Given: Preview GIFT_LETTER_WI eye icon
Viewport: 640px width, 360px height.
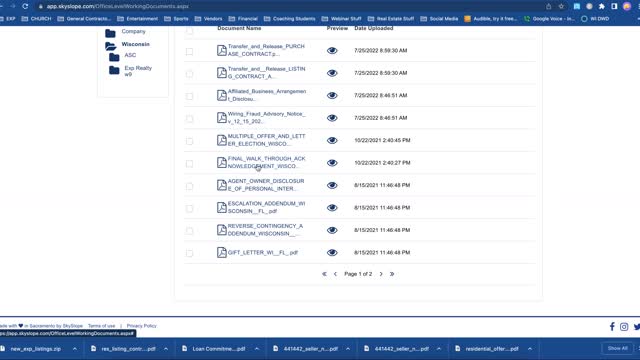Looking at the screenshot, I should click(332, 253).
